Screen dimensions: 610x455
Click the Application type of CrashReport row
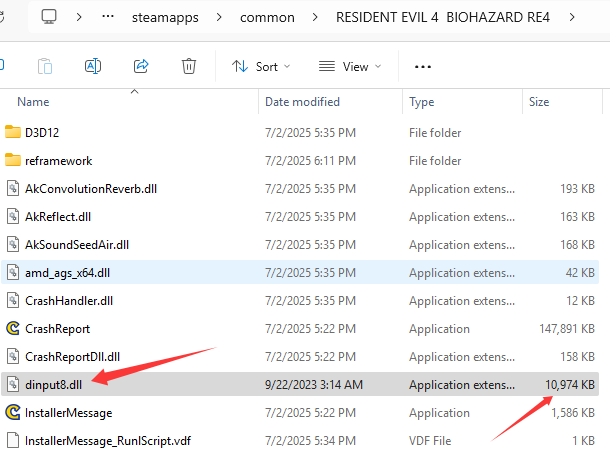pyautogui.click(x=439, y=329)
